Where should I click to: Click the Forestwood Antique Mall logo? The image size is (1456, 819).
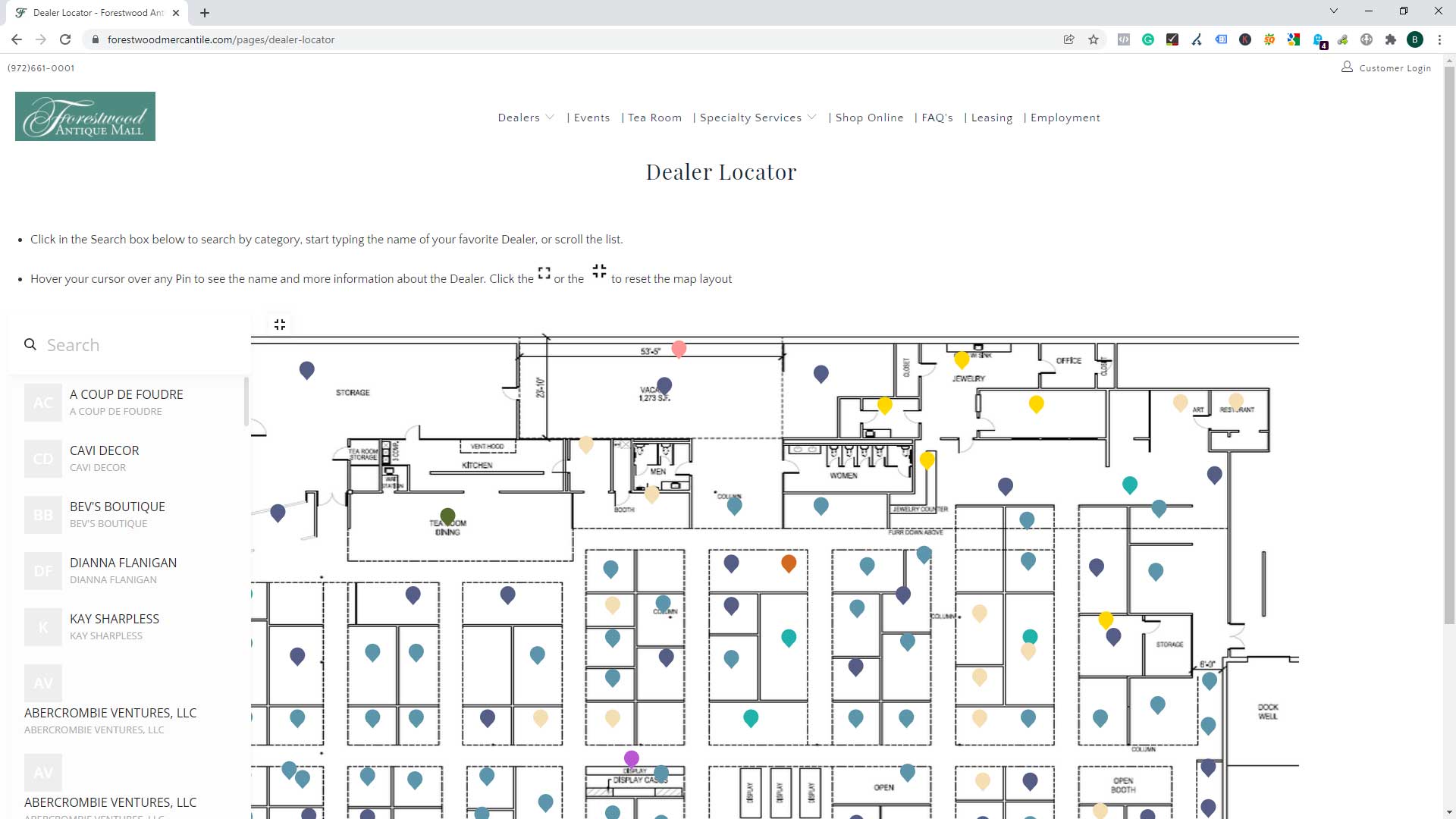pyautogui.click(x=85, y=116)
